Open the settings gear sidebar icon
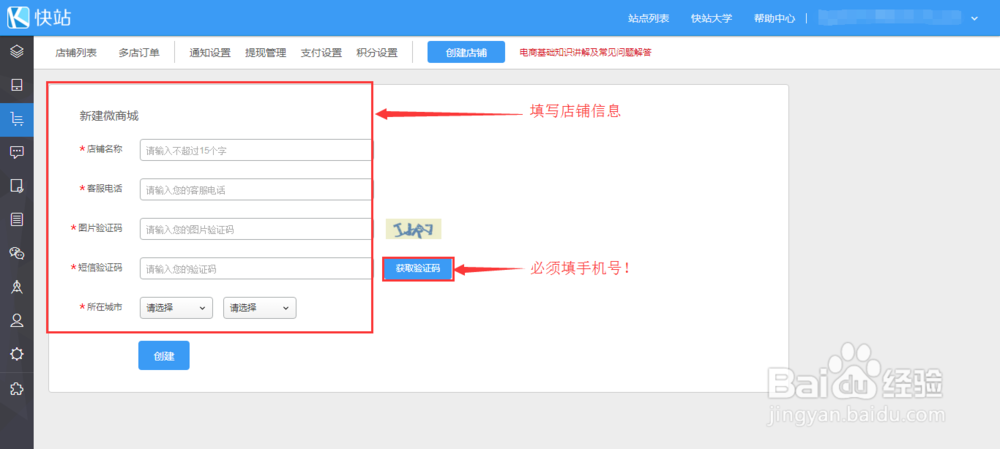Screen dimensions: 1000x449 pyautogui.click(x=17, y=354)
